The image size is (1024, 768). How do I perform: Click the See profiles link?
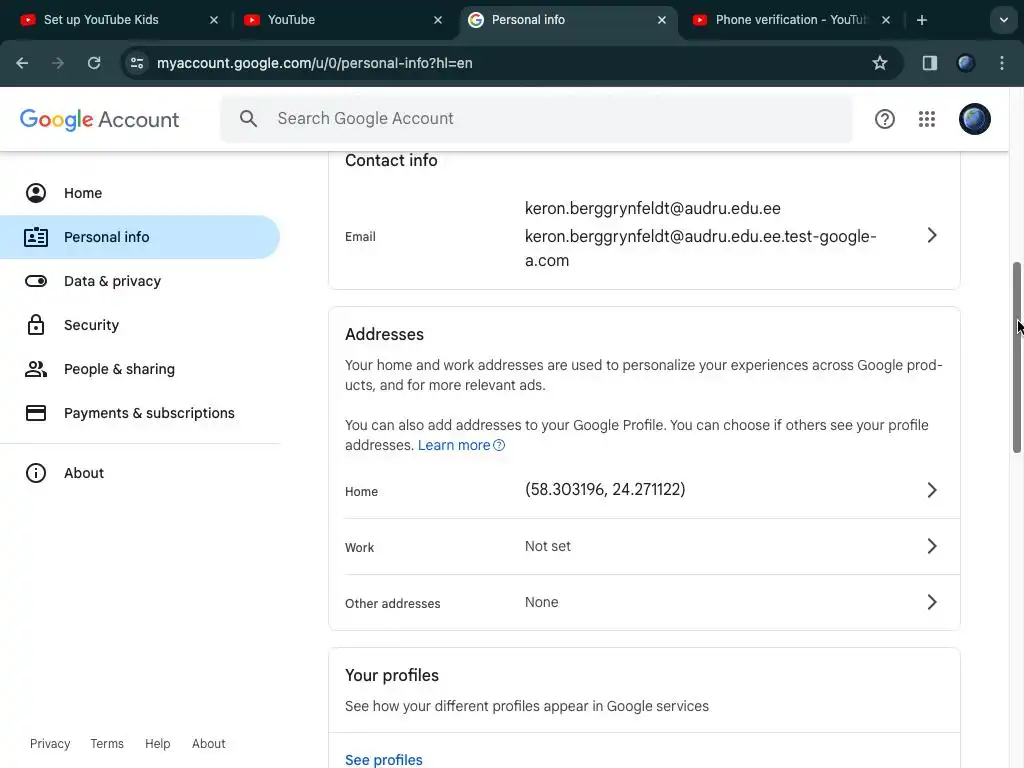[x=384, y=760]
